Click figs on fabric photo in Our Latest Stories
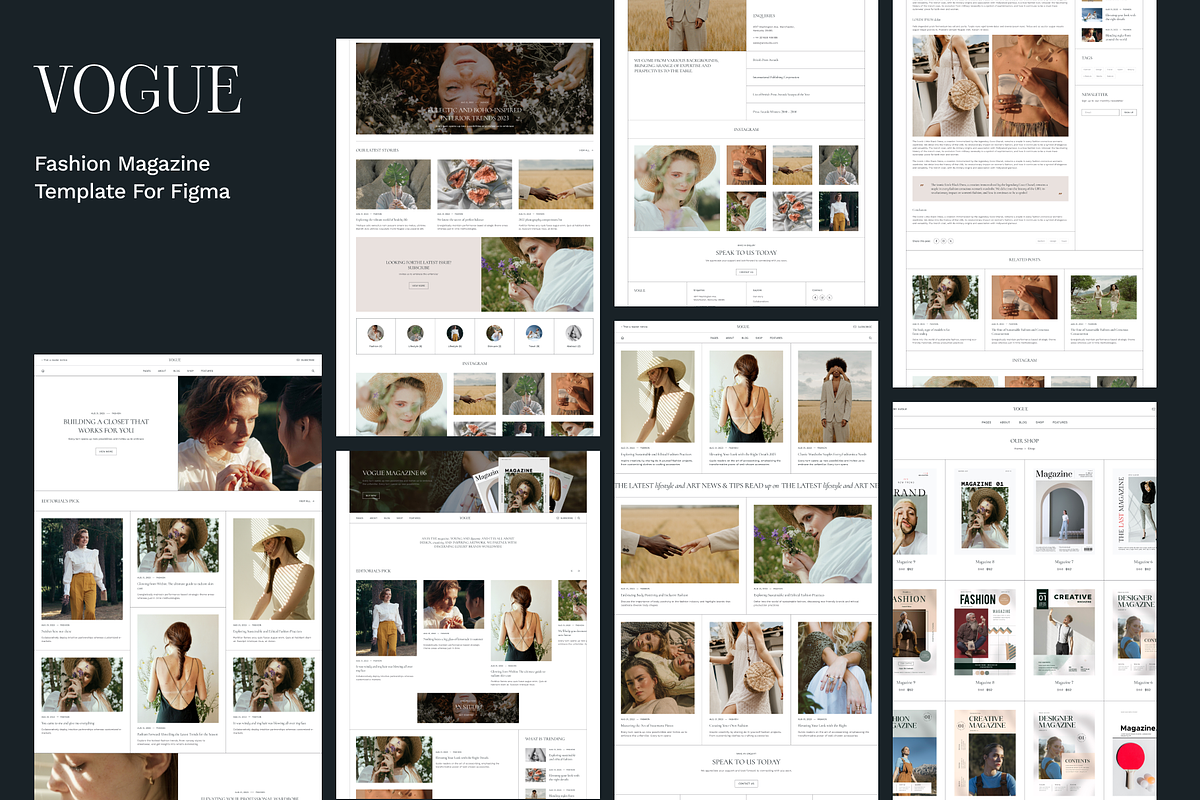 tap(475, 184)
